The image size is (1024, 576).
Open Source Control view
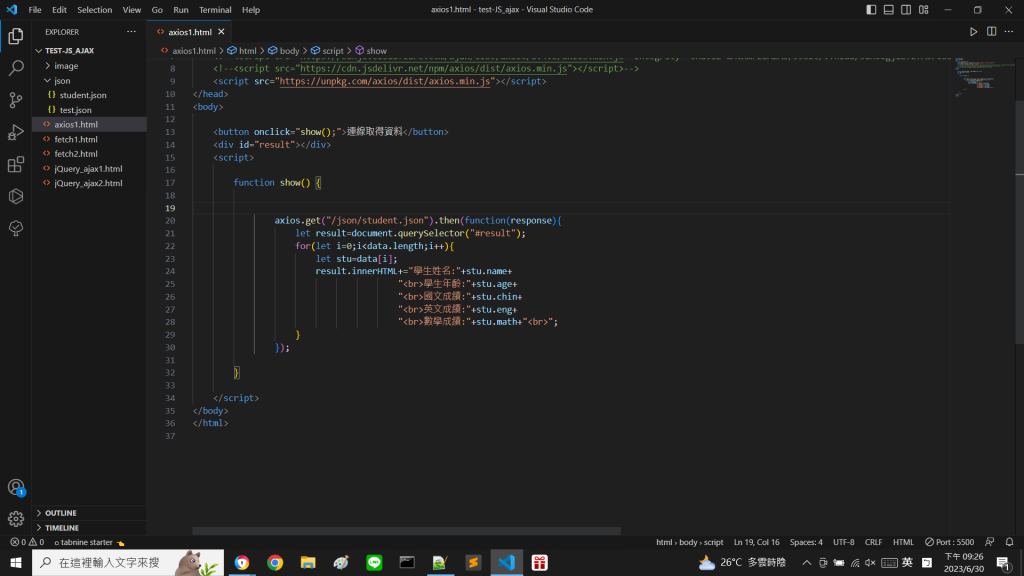pyautogui.click(x=16, y=100)
